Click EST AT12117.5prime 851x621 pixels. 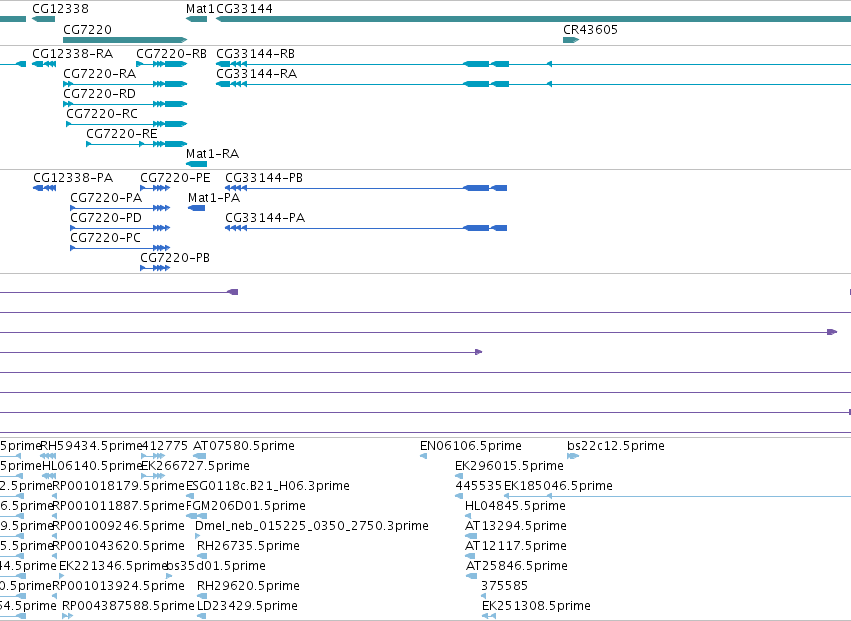(470, 556)
